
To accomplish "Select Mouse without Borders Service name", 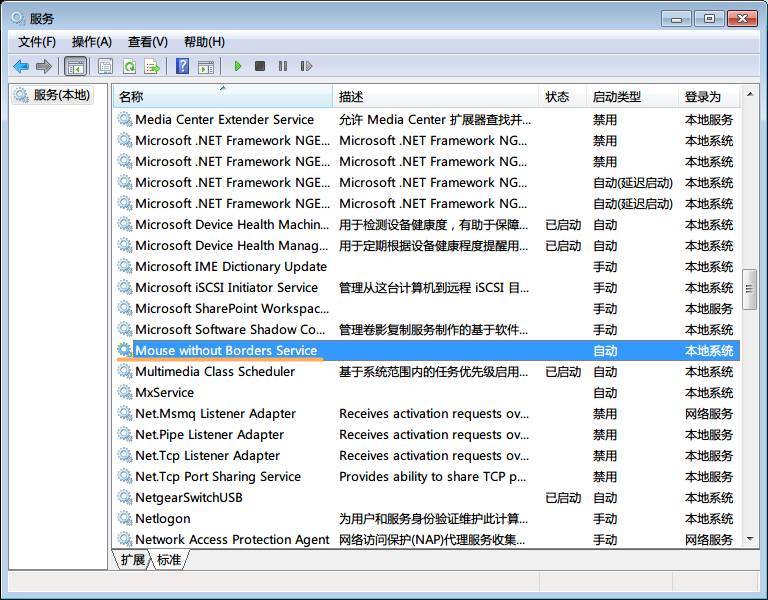I will (226, 350).
